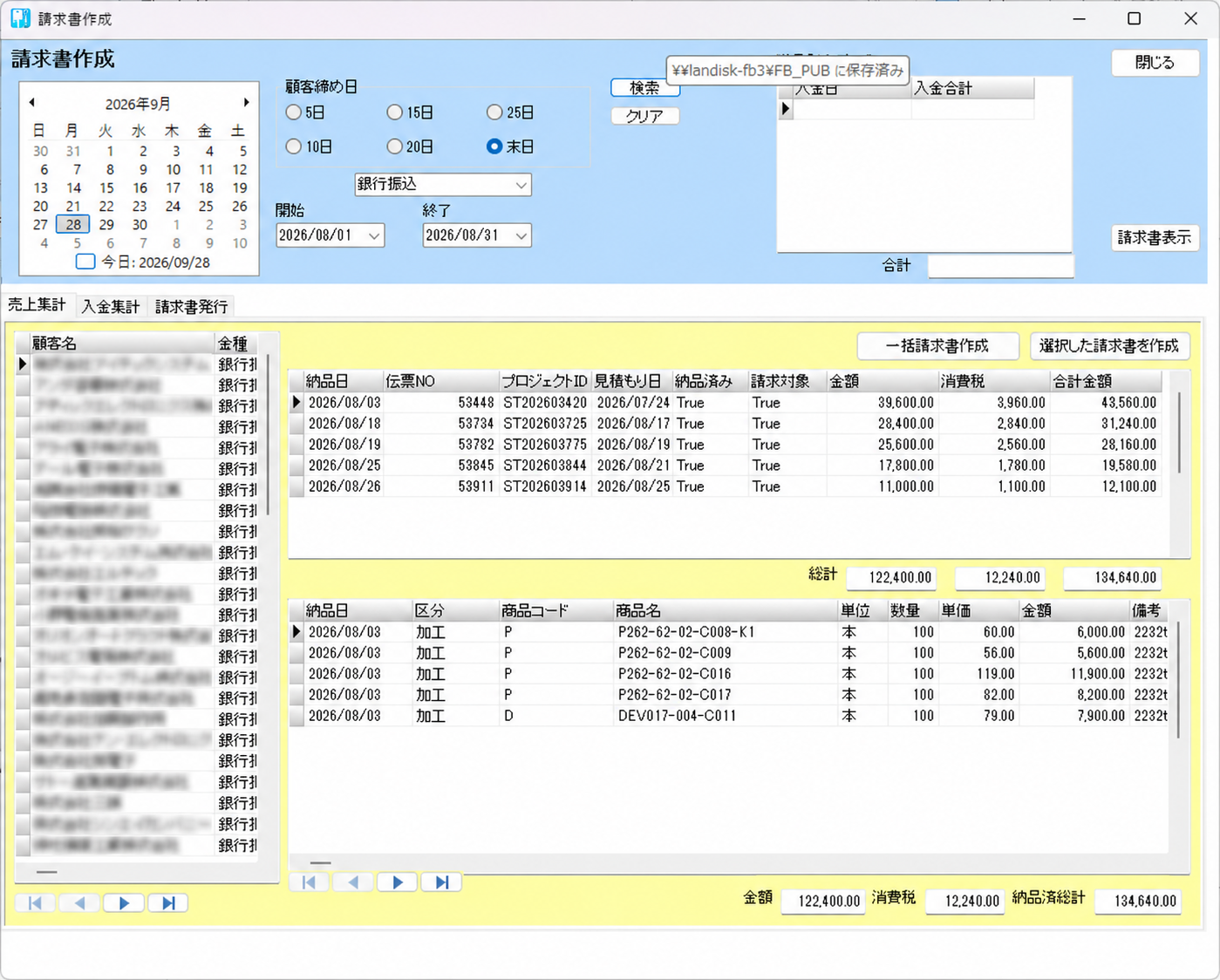1220x980 pixels.
Task: Go to previous customer record in left navigator
Action: [79, 903]
